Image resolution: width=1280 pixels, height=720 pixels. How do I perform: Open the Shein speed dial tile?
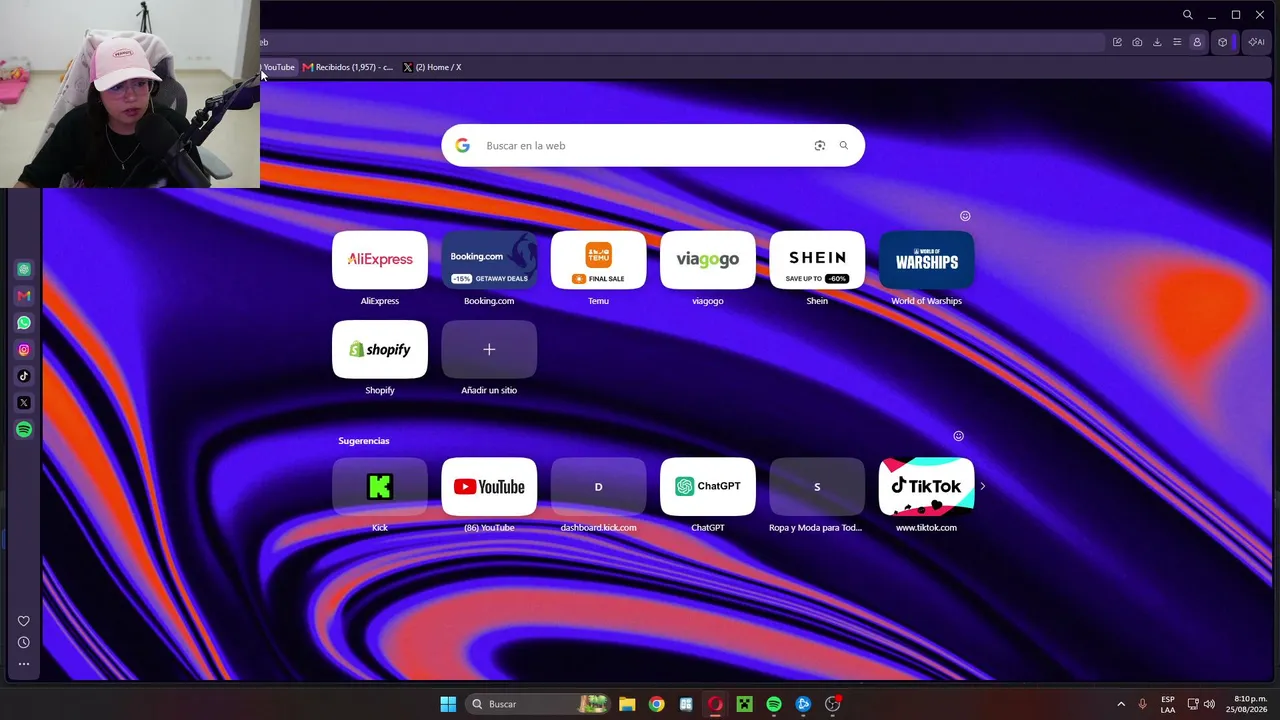tap(817, 260)
